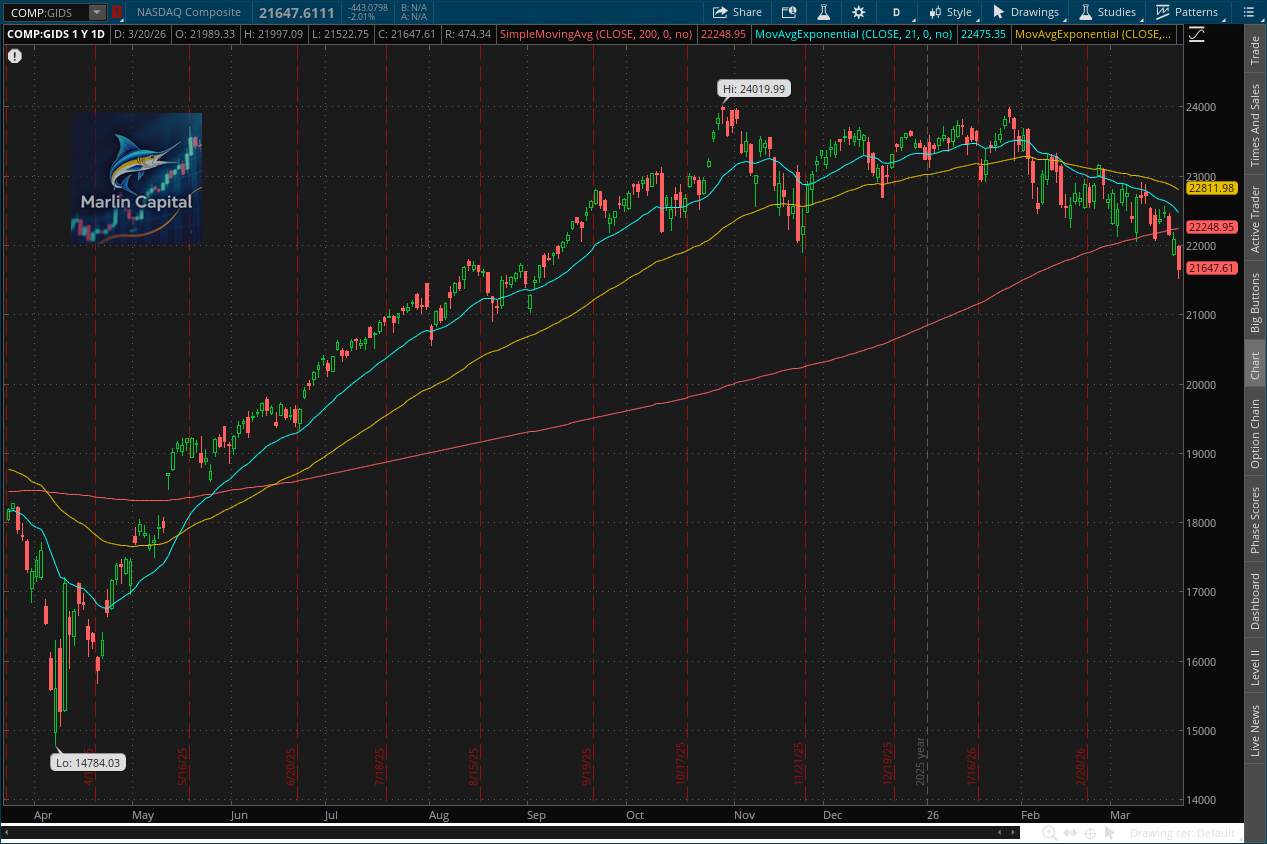Image resolution: width=1267 pixels, height=844 pixels.
Task: Click the COMP:GIDS 1 Y 1D chart label
Action: tap(56, 34)
